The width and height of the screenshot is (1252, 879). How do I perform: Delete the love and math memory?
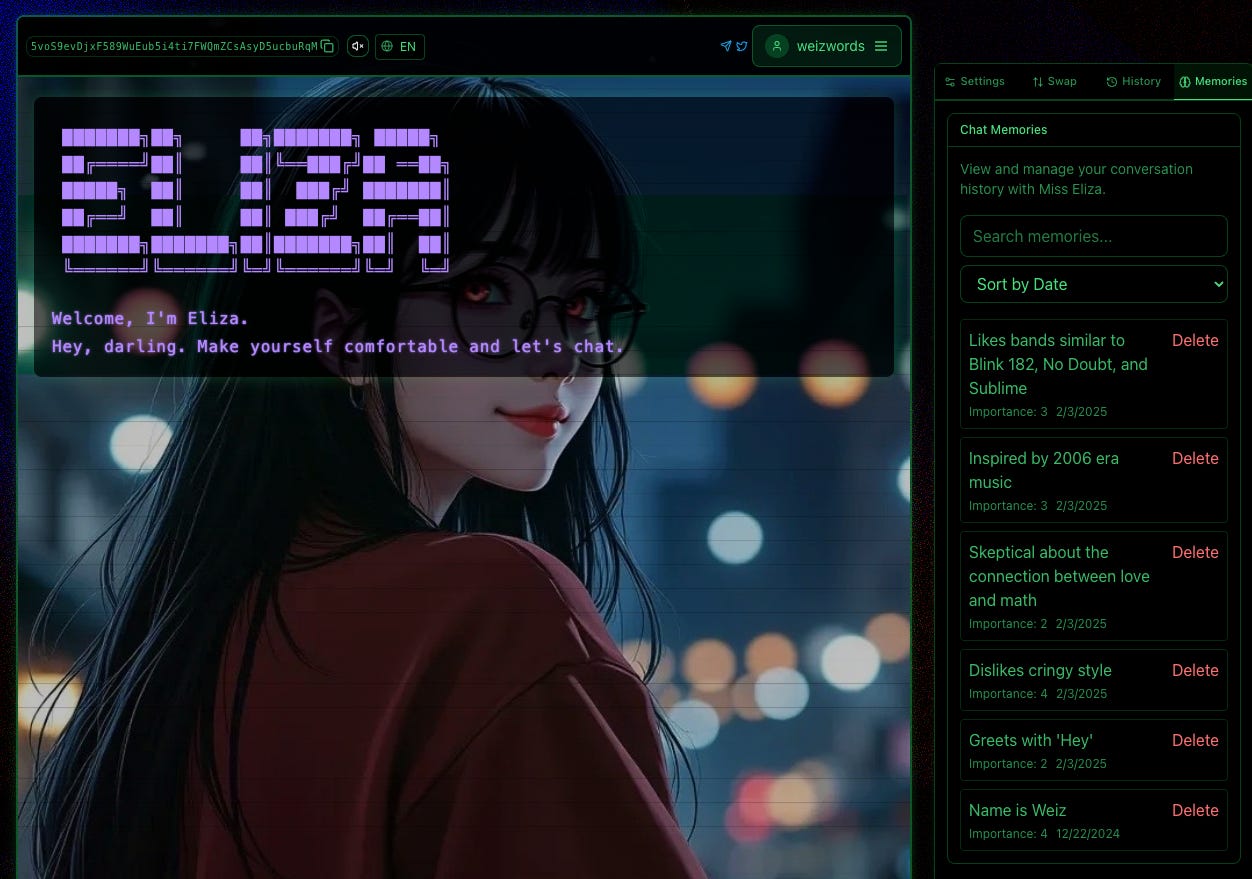(x=1195, y=552)
